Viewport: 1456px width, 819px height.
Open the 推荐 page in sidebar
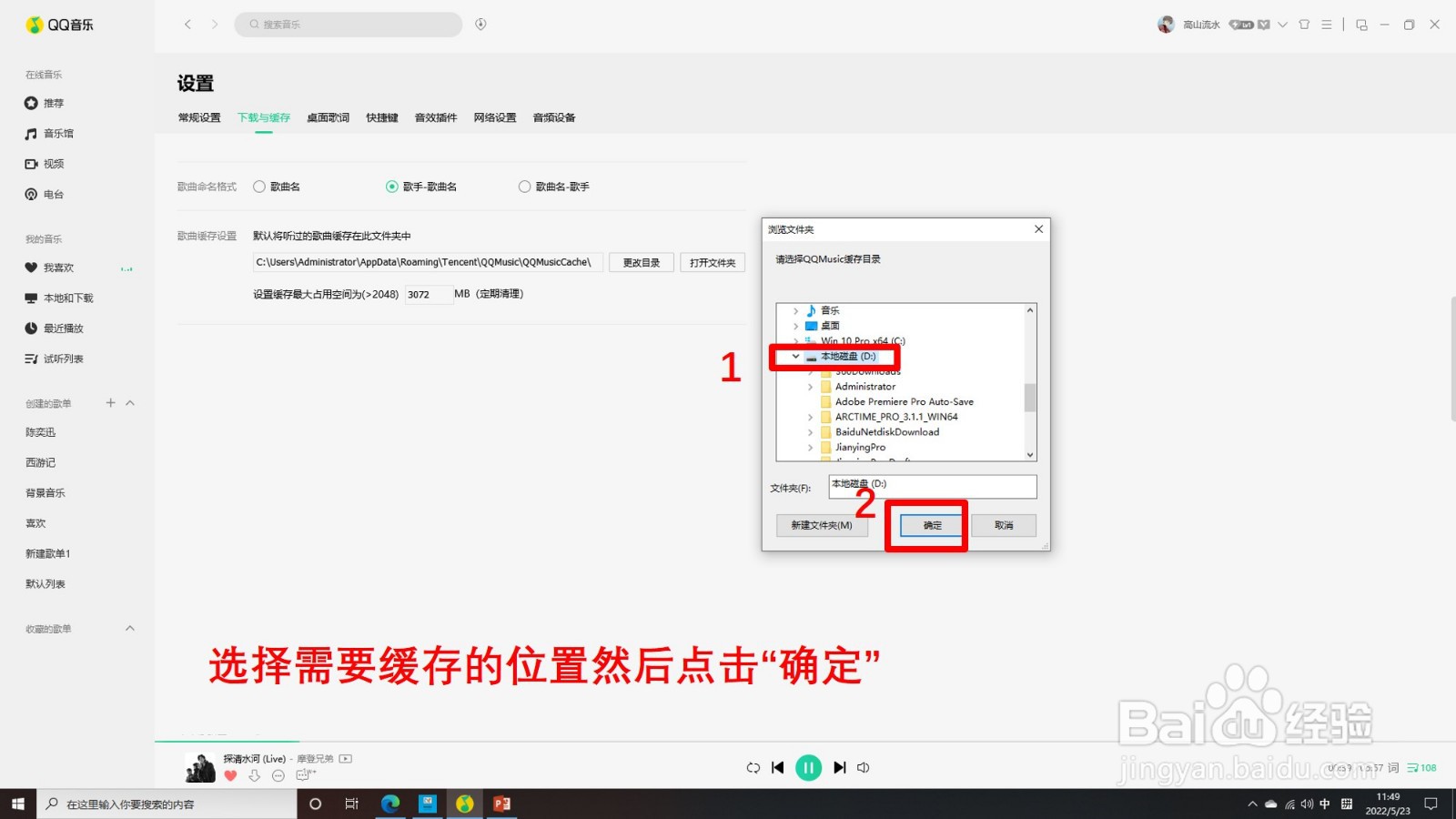[45, 103]
